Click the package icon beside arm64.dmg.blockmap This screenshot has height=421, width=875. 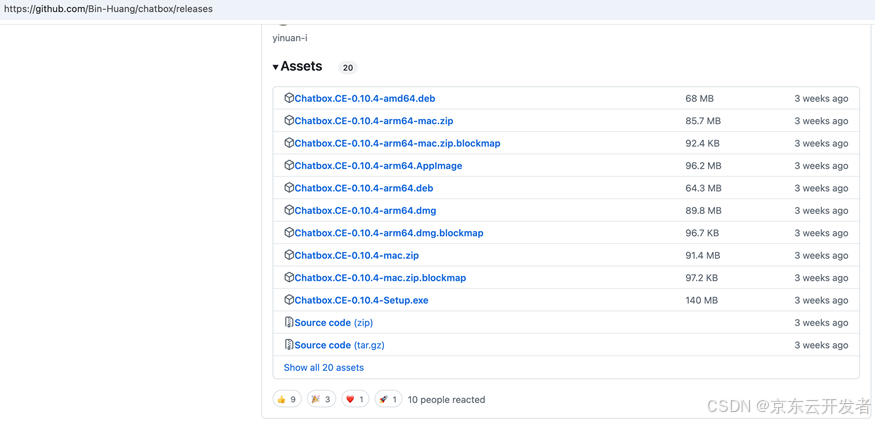[289, 233]
